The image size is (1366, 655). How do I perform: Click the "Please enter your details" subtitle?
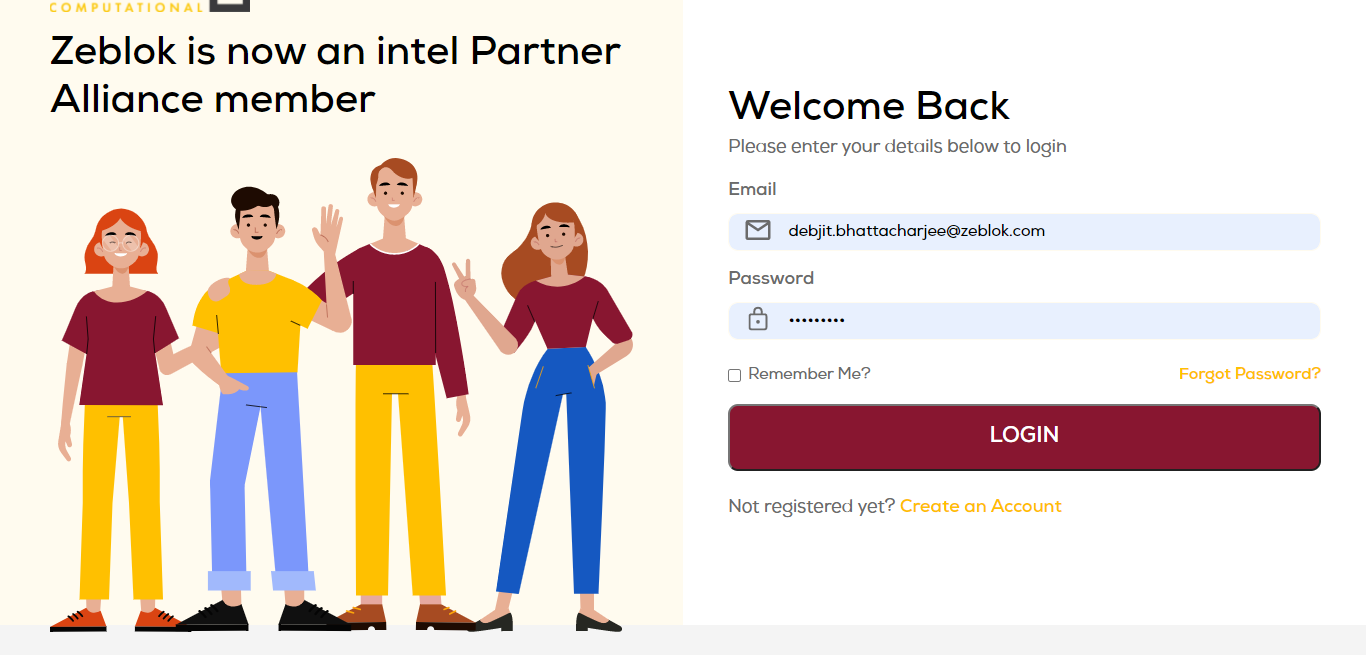coord(897,147)
